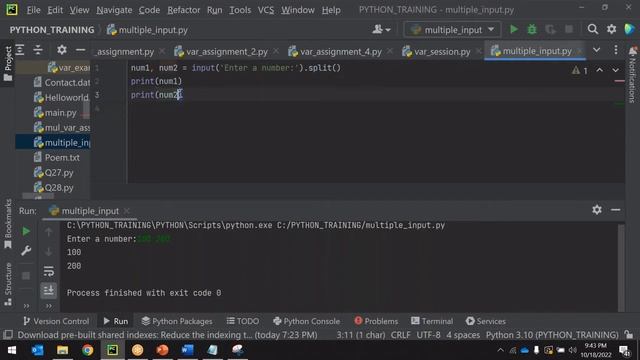Image resolution: width=640 pixels, height=360 pixels.
Task: Toggle the tool window bars icon at the bottom-left corner
Action: pyautogui.click(x=8, y=335)
